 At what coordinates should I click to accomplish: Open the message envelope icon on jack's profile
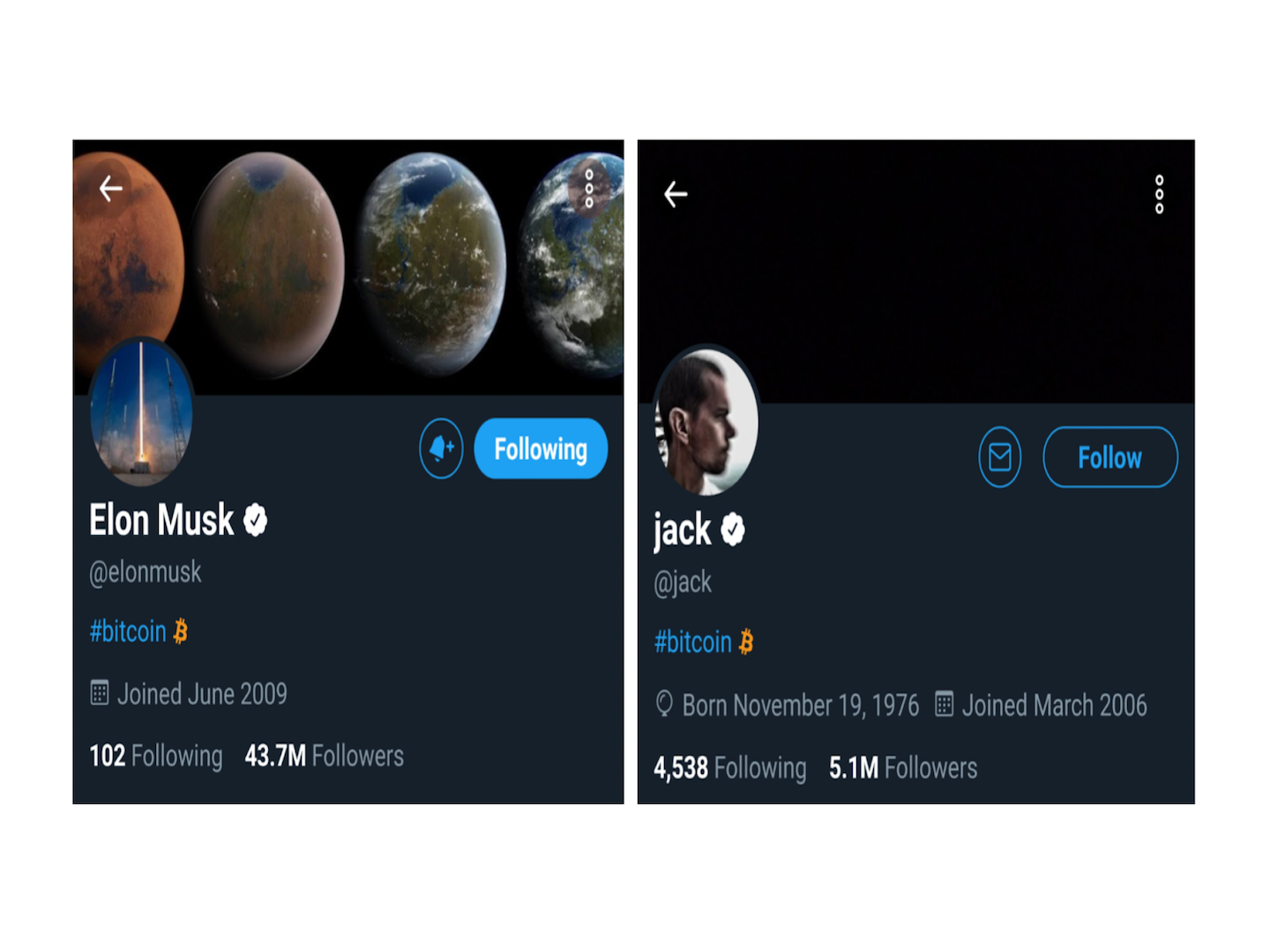point(999,457)
